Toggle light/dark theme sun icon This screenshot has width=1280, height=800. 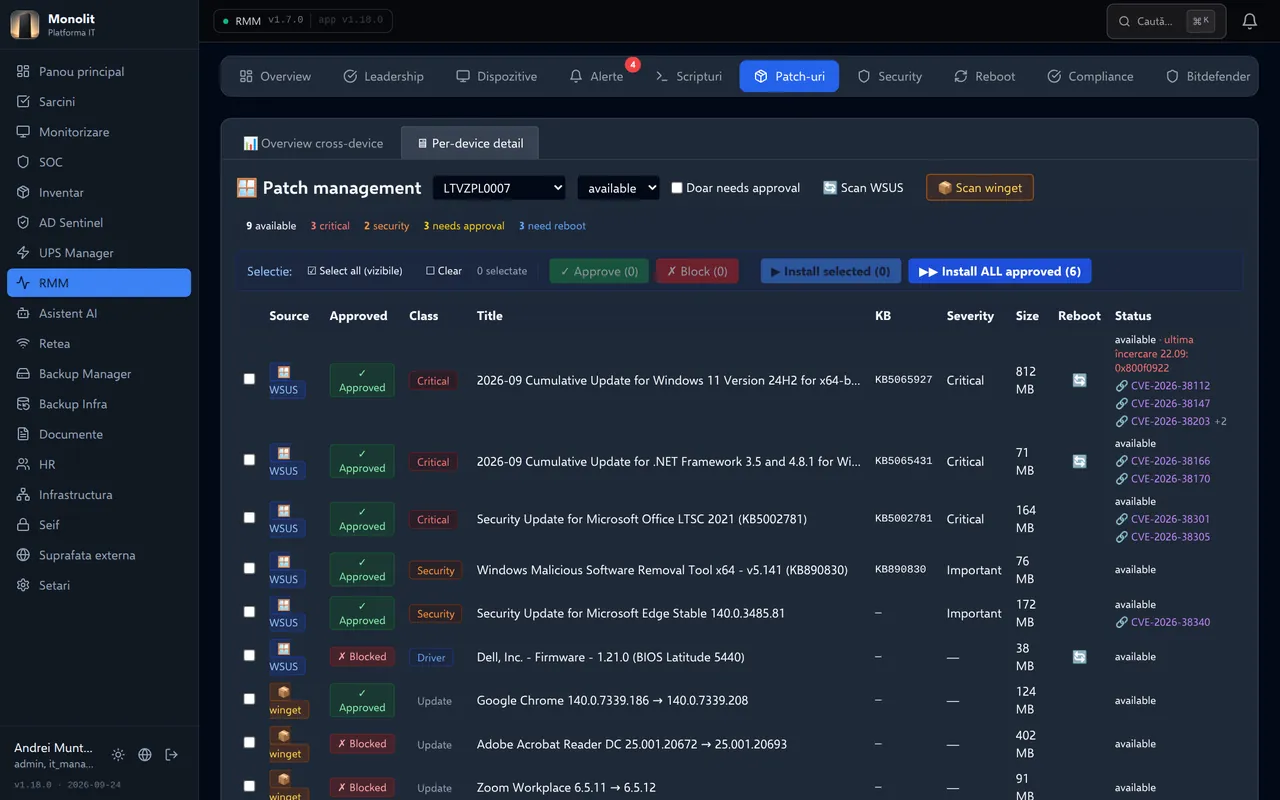click(118, 755)
